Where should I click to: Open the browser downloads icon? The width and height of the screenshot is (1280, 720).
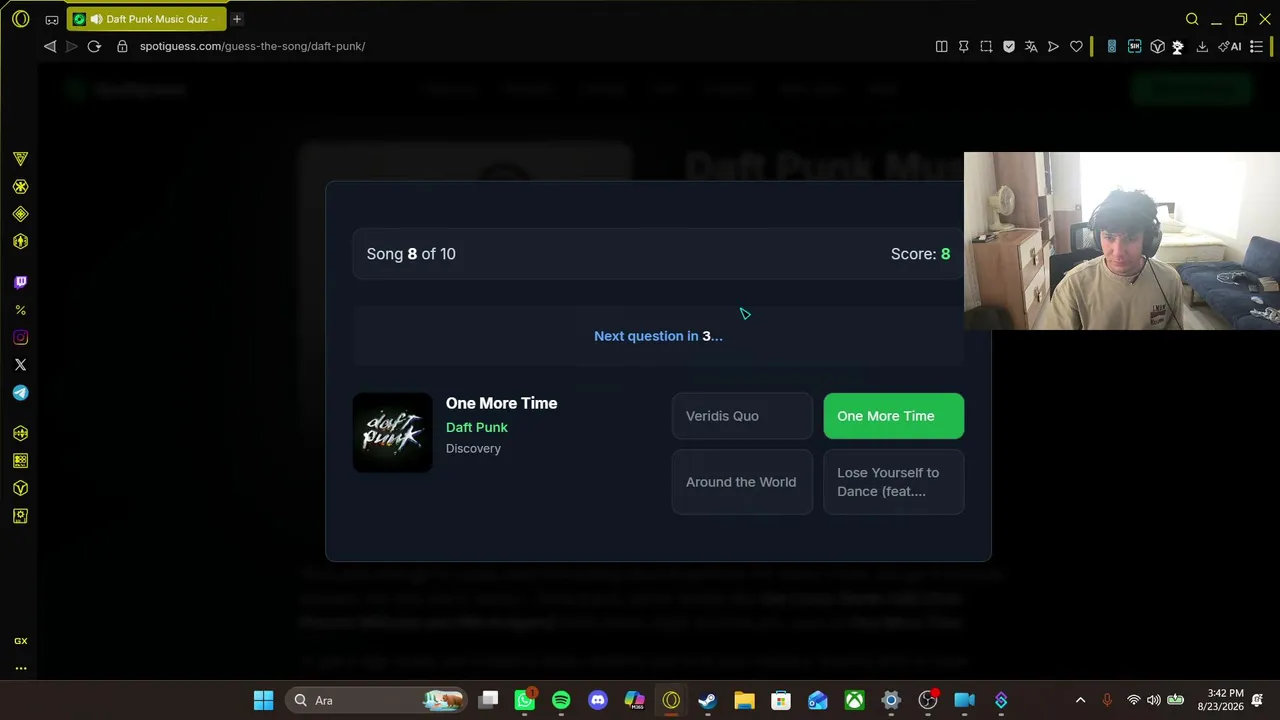pyautogui.click(x=1202, y=46)
